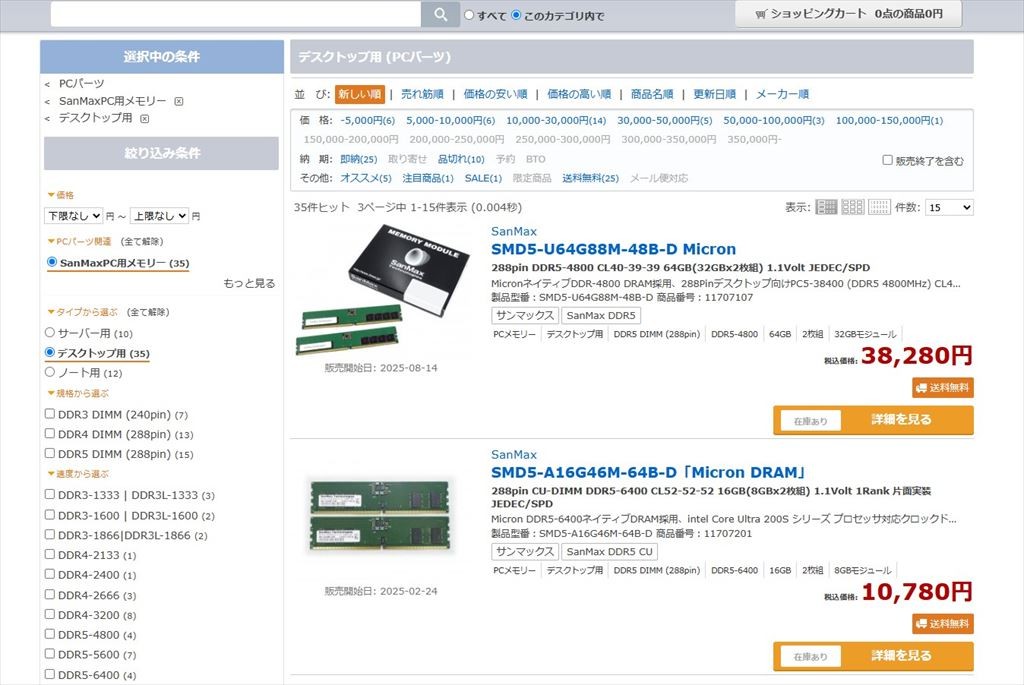Screen dimensions: 1024x685
Task: Open the 件数 items-per-page dropdown
Action: tap(949, 208)
